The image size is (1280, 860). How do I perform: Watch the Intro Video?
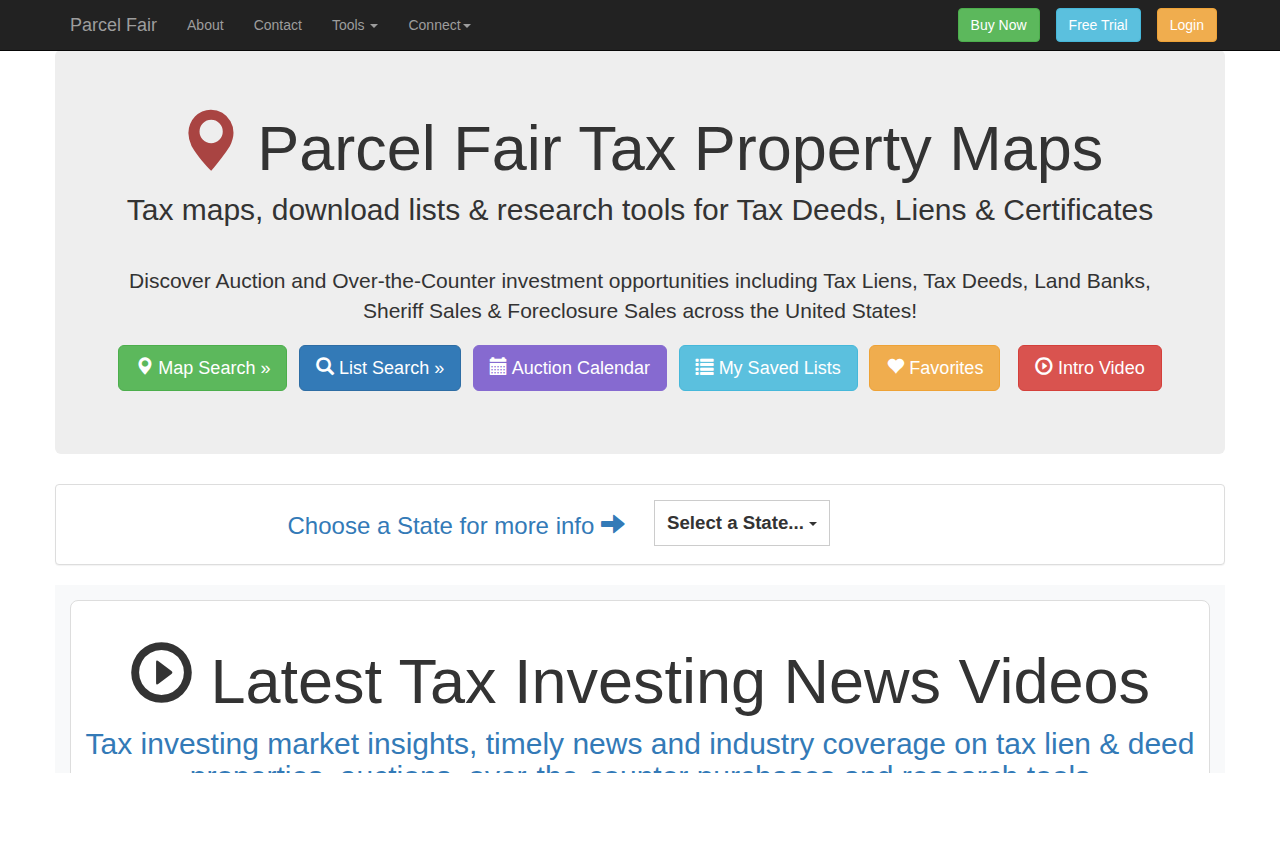coord(1090,368)
